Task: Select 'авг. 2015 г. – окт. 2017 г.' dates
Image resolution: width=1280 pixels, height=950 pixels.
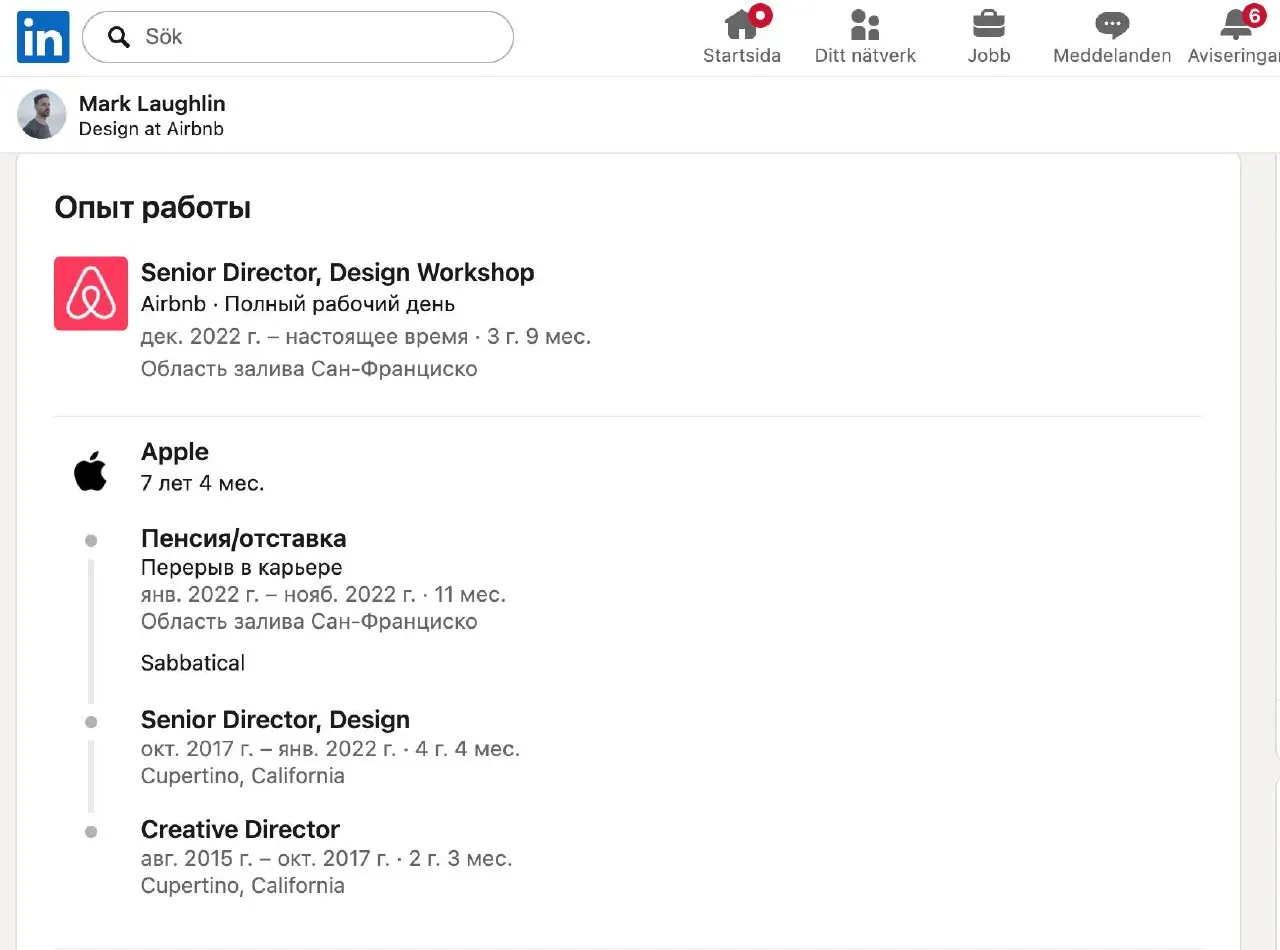Action: coord(265,858)
